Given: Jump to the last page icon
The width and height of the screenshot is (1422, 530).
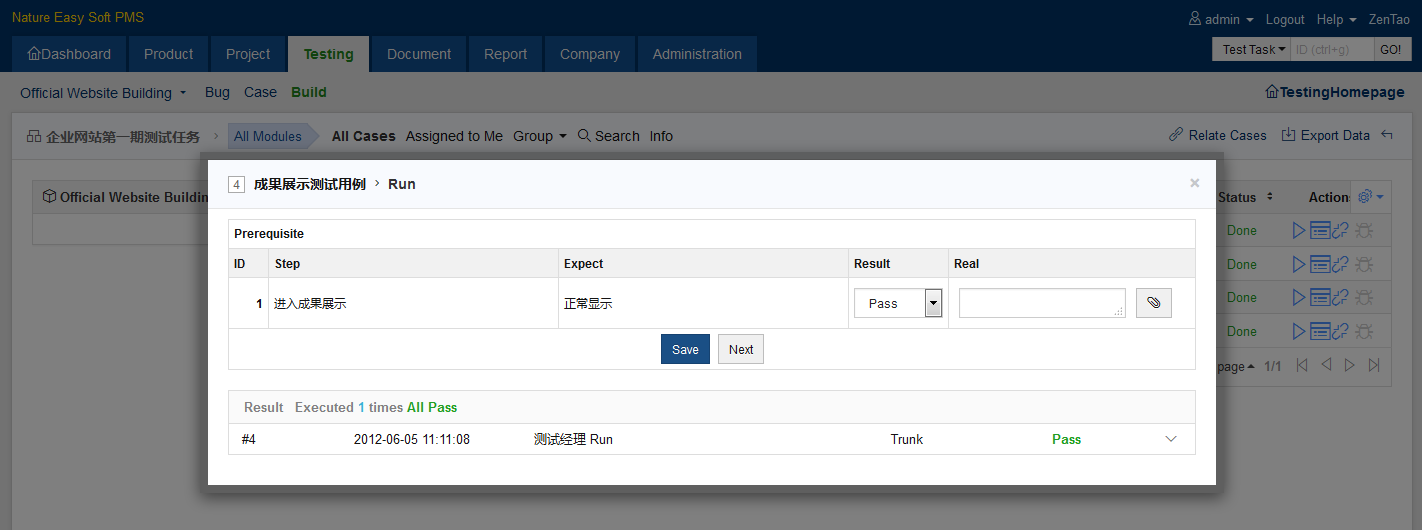Looking at the screenshot, I should (1374, 365).
